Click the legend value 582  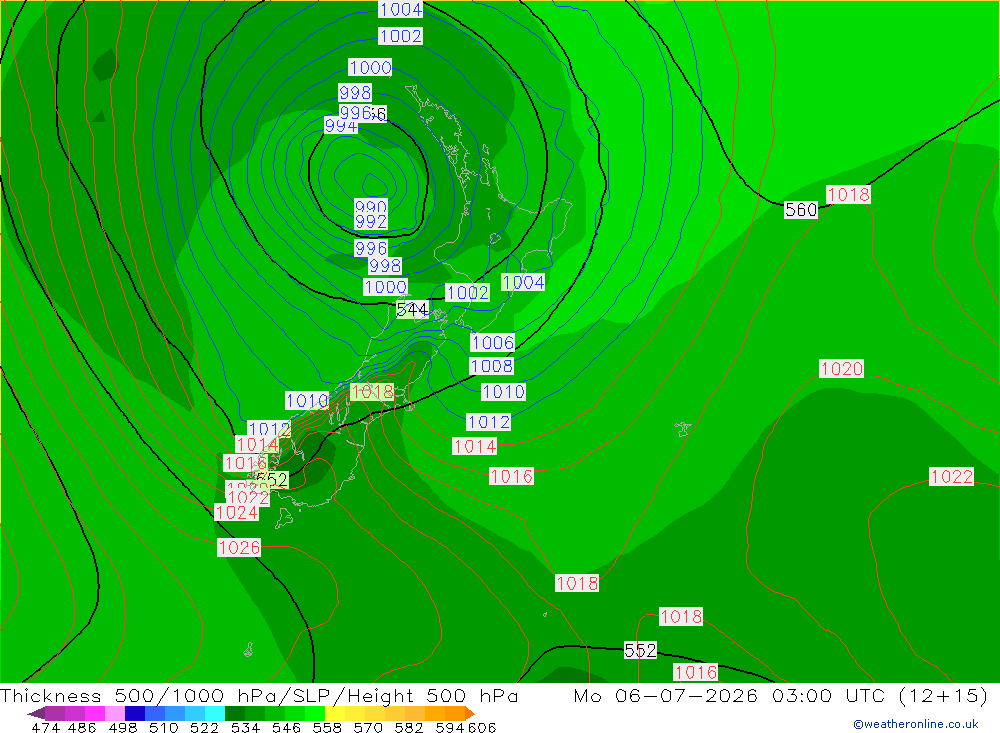click(x=409, y=727)
